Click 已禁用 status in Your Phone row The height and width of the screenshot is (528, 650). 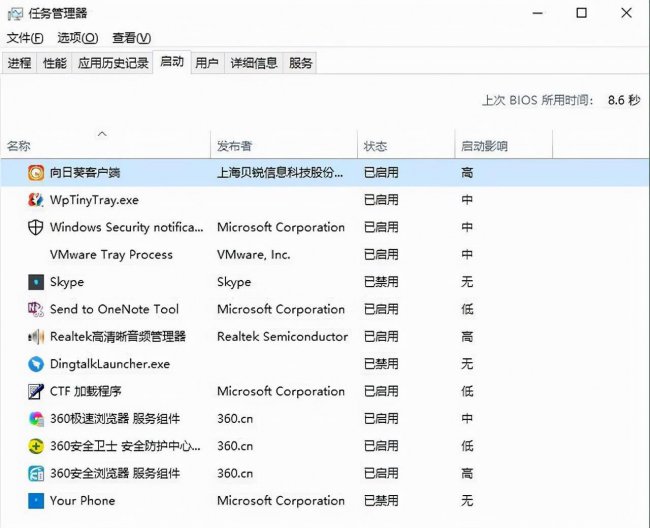point(381,501)
